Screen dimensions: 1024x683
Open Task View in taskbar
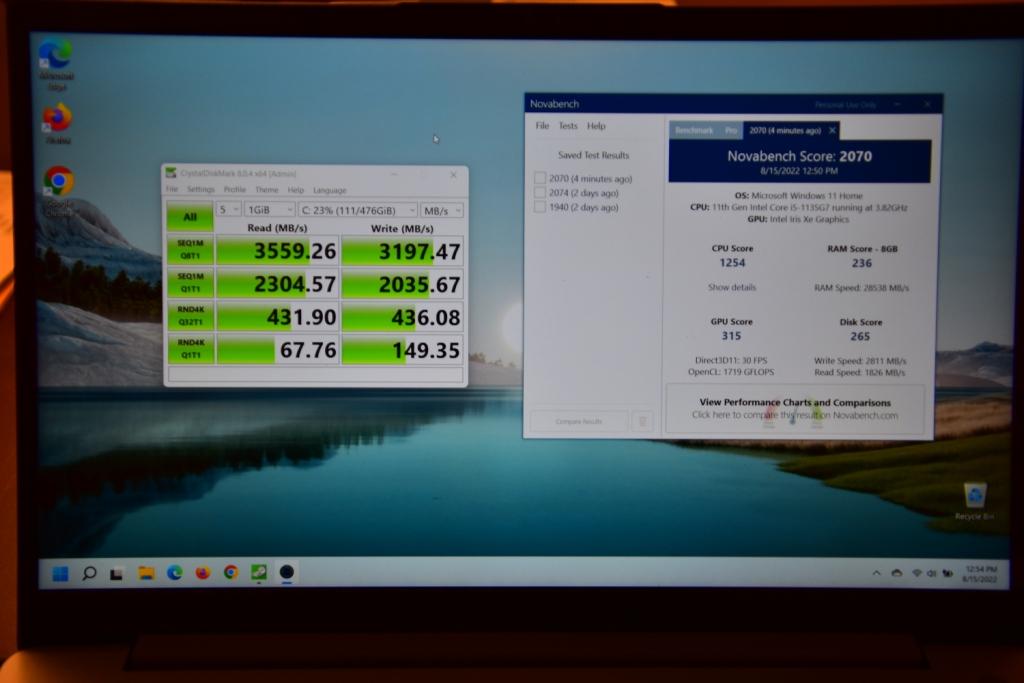[x=117, y=574]
